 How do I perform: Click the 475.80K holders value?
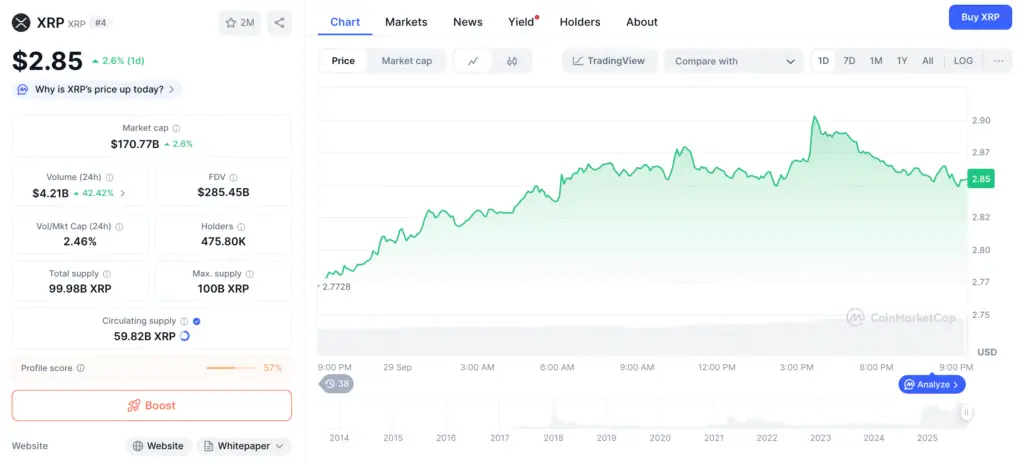[223, 241]
